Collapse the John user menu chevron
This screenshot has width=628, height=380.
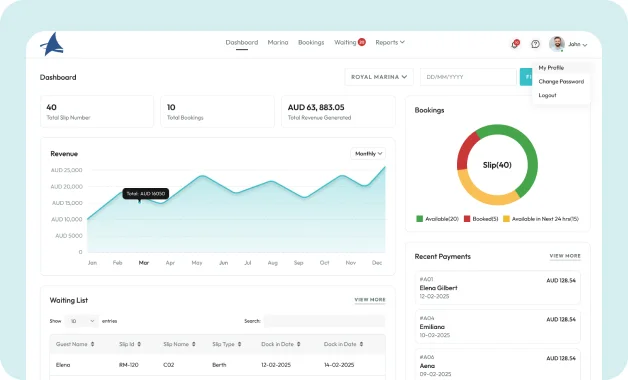click(x=585, y=45)
